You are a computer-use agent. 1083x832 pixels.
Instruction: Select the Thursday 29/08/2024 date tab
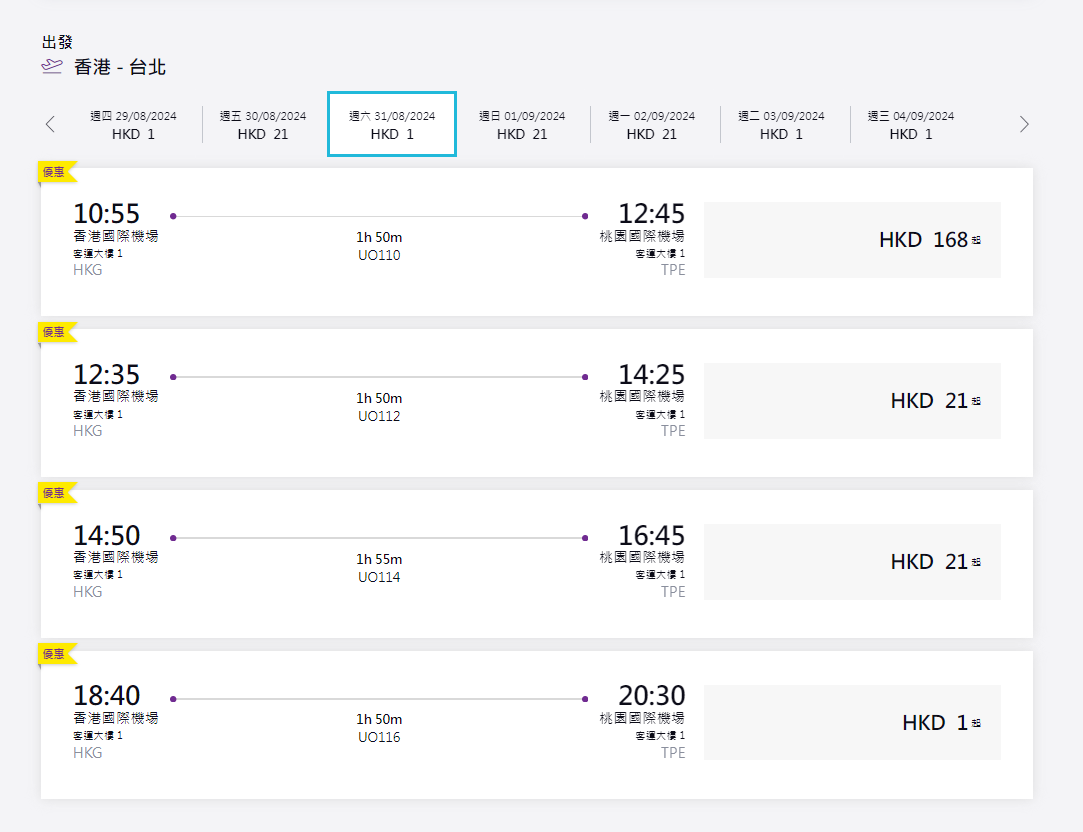[x=133, y=125]
